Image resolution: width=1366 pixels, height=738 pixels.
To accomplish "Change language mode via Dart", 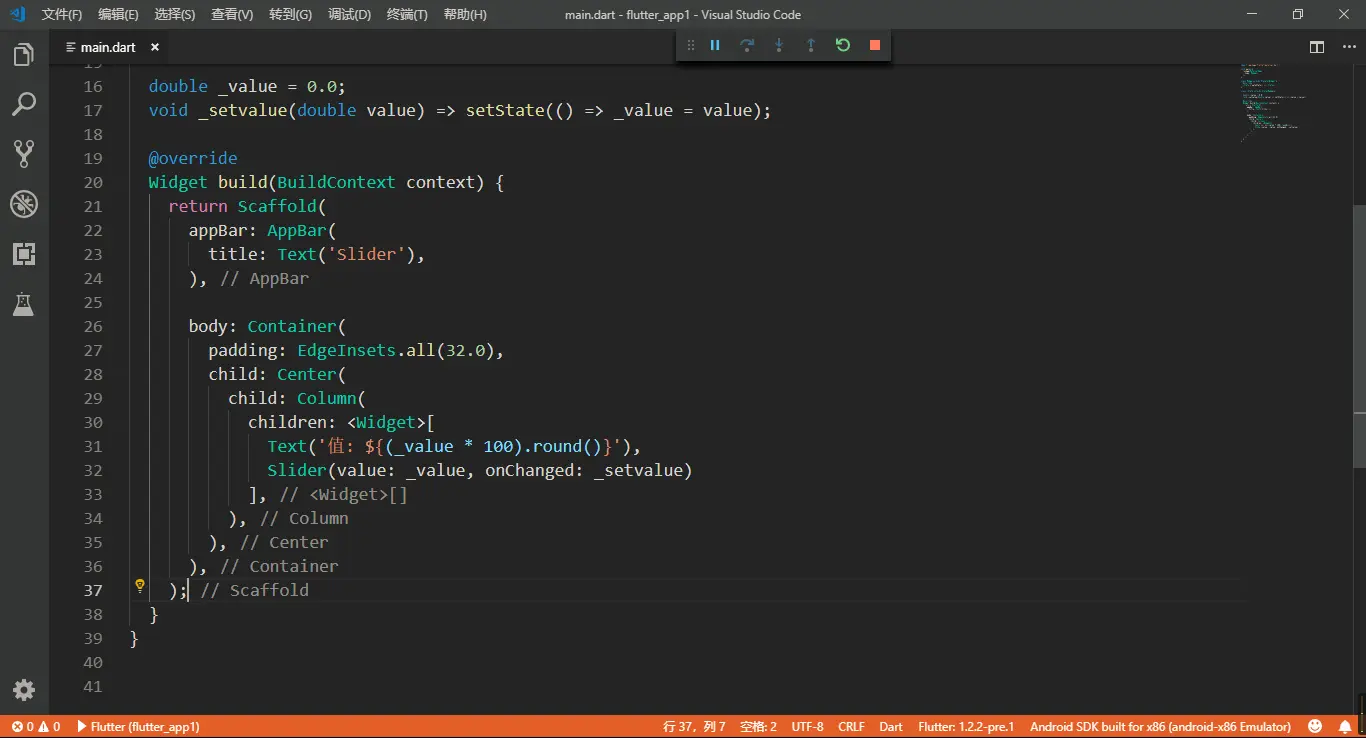I will coord(891,727).
